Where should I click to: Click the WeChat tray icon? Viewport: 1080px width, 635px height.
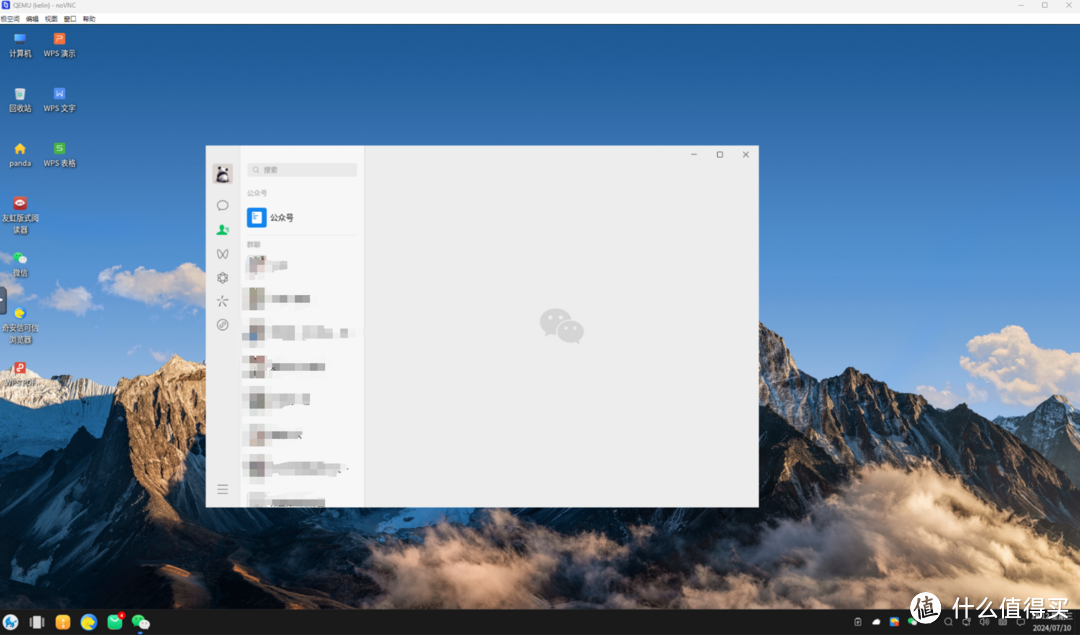point(913,622)
